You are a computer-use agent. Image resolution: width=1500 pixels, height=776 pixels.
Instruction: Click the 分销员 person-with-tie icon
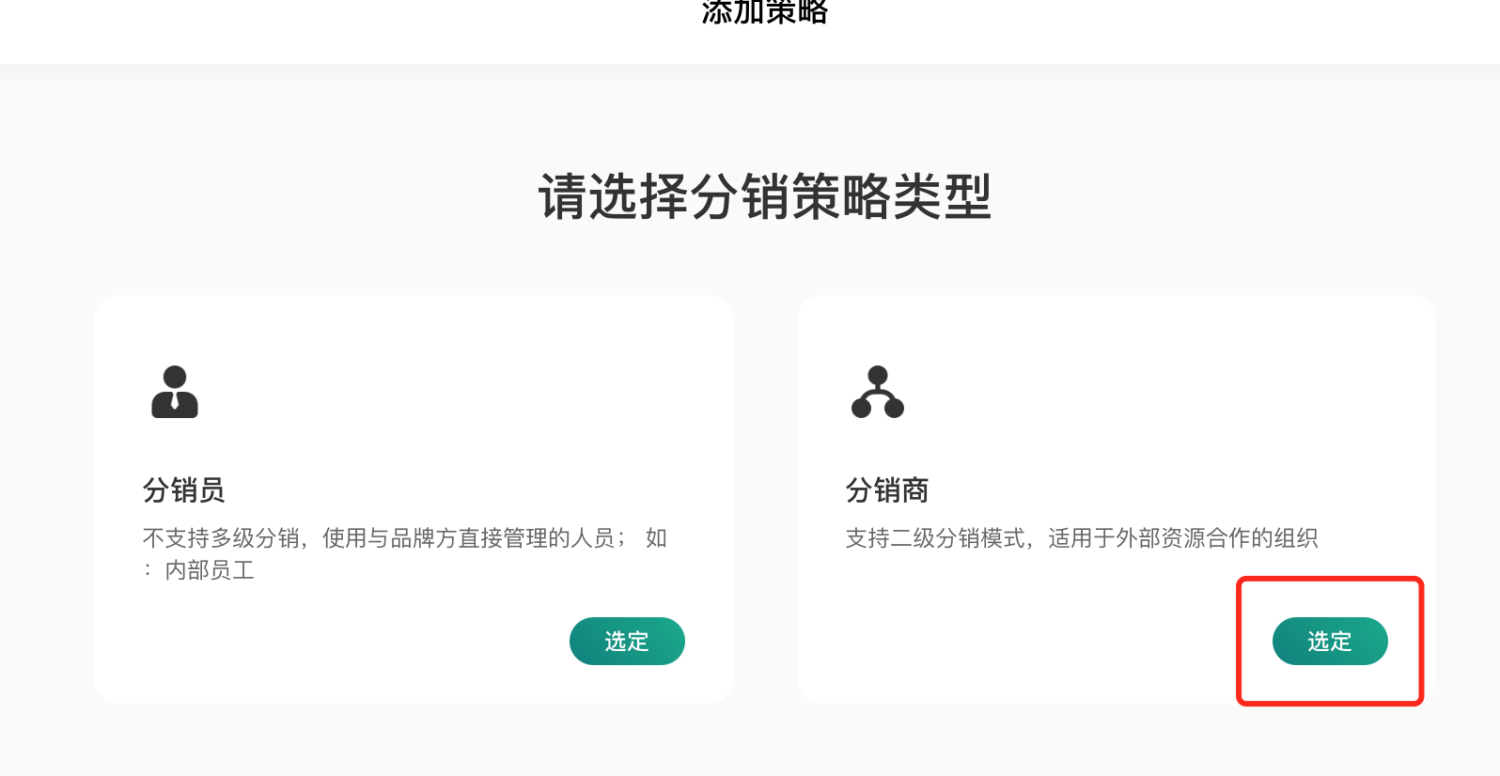coord(175,392)
